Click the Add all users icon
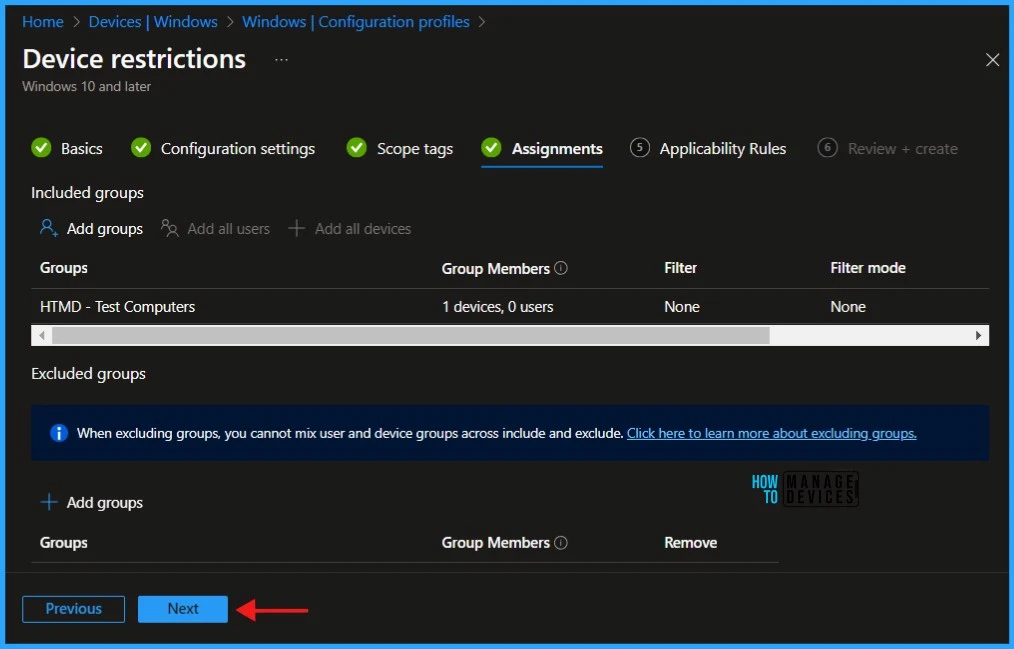Image resolution: width=1014 pixels, height=649 pixels. (169, 228)
